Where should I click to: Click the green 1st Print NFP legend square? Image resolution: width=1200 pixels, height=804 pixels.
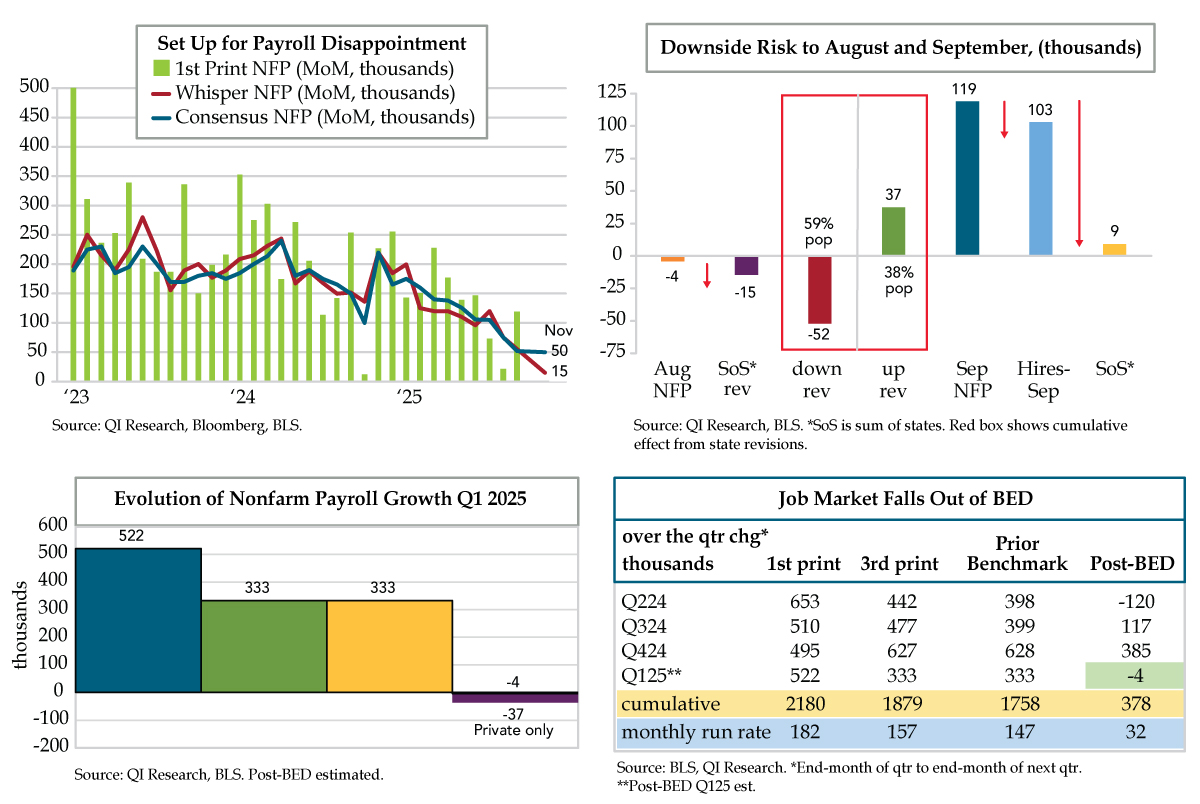click(159, 70)
